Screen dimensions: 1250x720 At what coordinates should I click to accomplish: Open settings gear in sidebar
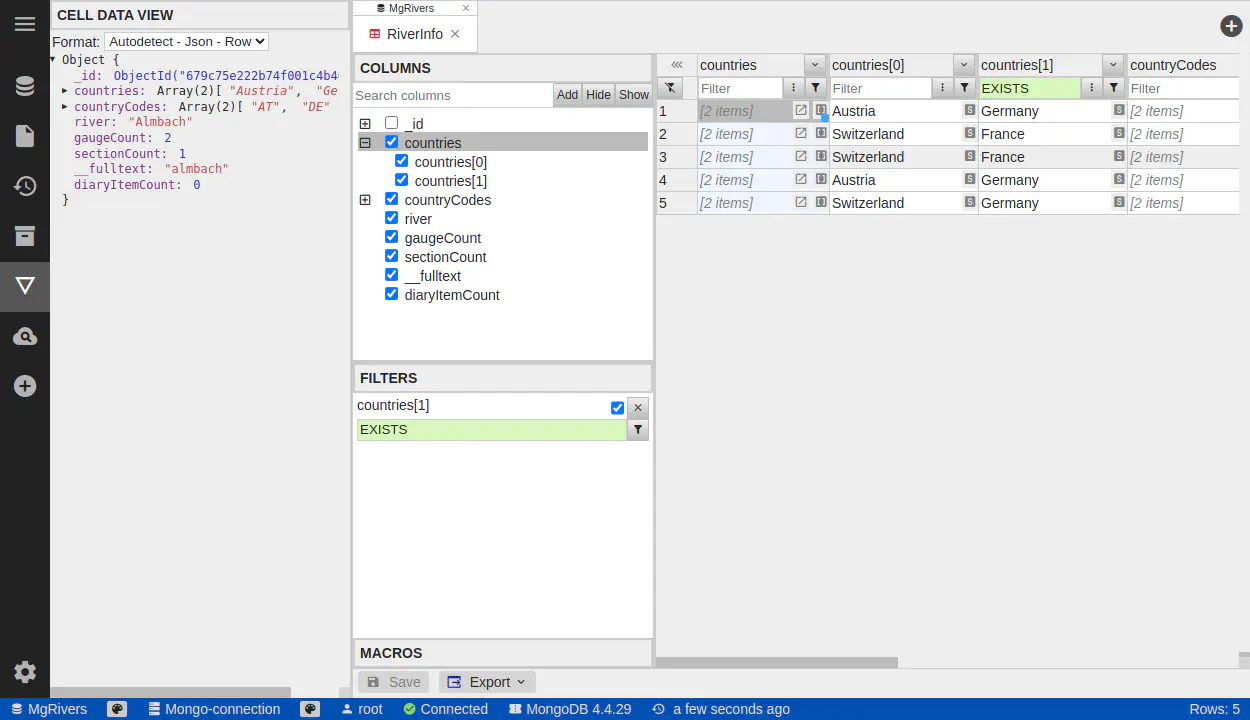pos(25,672)
